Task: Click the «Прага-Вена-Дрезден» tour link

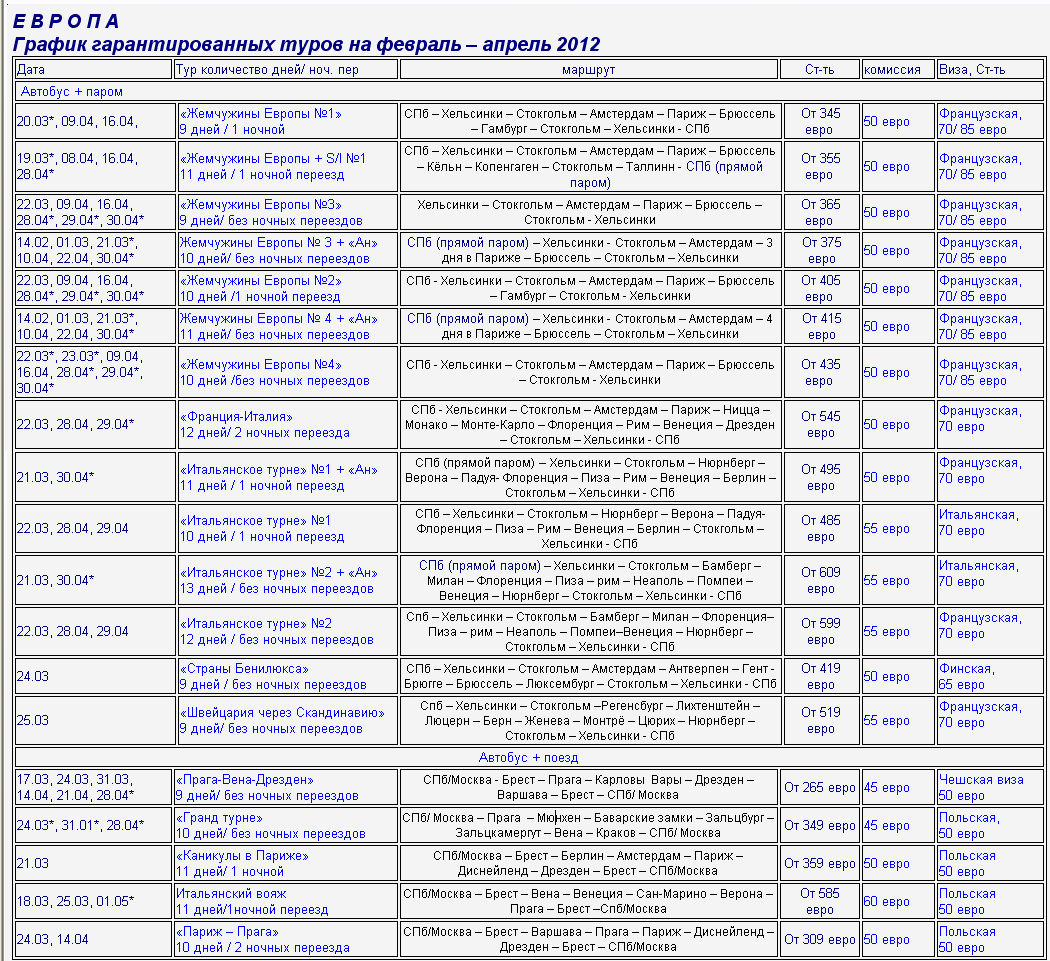Action: [246, 779]
